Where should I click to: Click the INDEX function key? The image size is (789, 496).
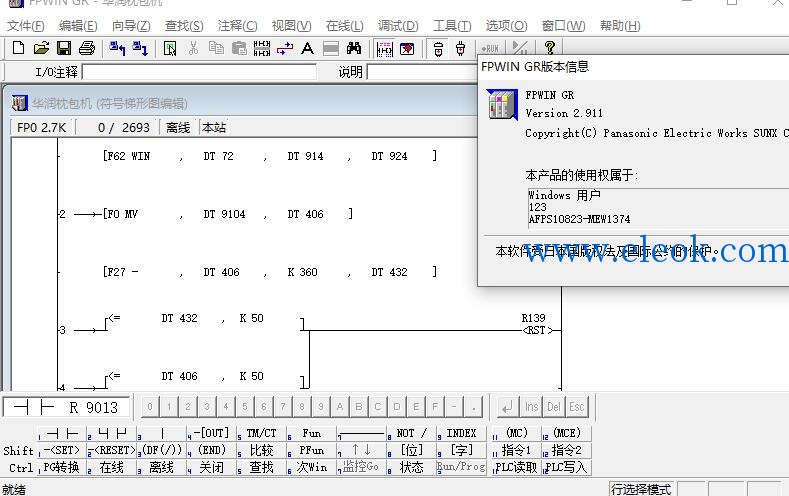(x=461, y=433)
